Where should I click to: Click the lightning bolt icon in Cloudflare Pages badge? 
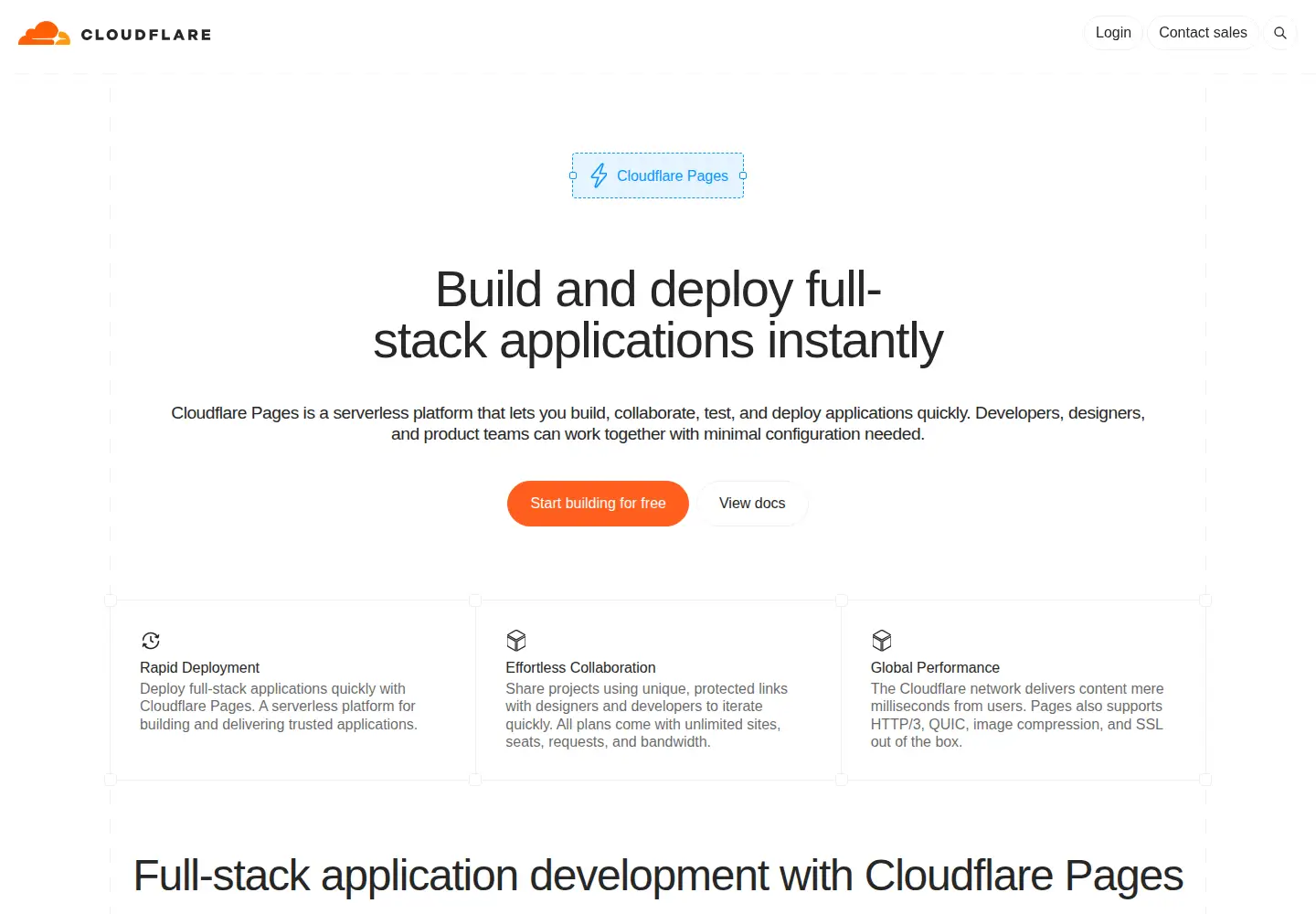coord(599,175)
